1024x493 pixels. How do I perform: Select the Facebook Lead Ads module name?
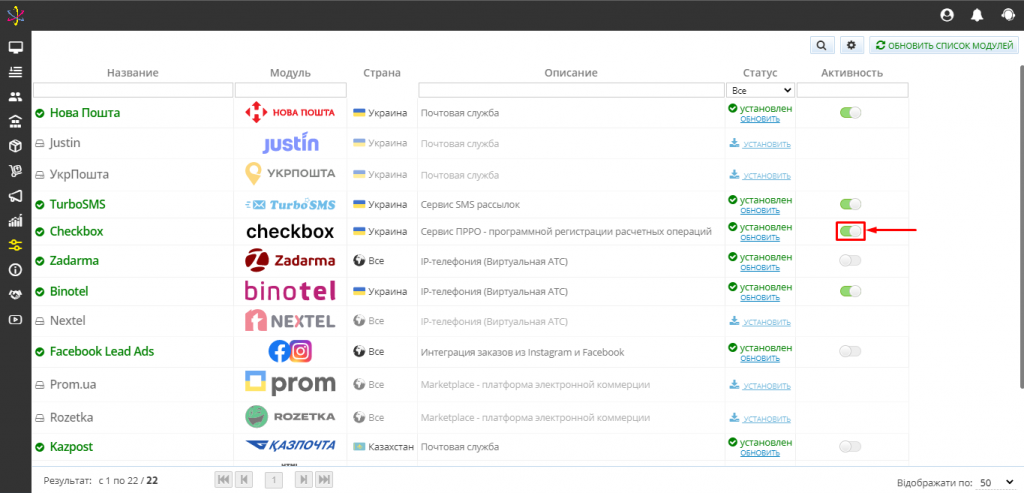102,351
